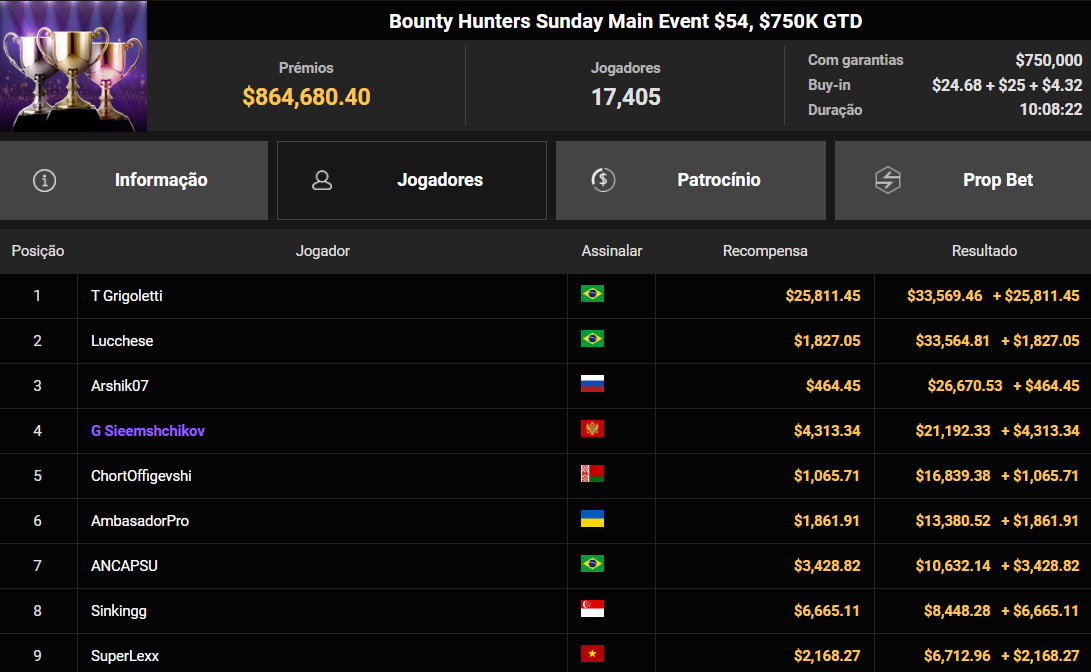1091x672 pixels.
Task: Click the guarantee value $750,000
Action: click(1049, 61)
